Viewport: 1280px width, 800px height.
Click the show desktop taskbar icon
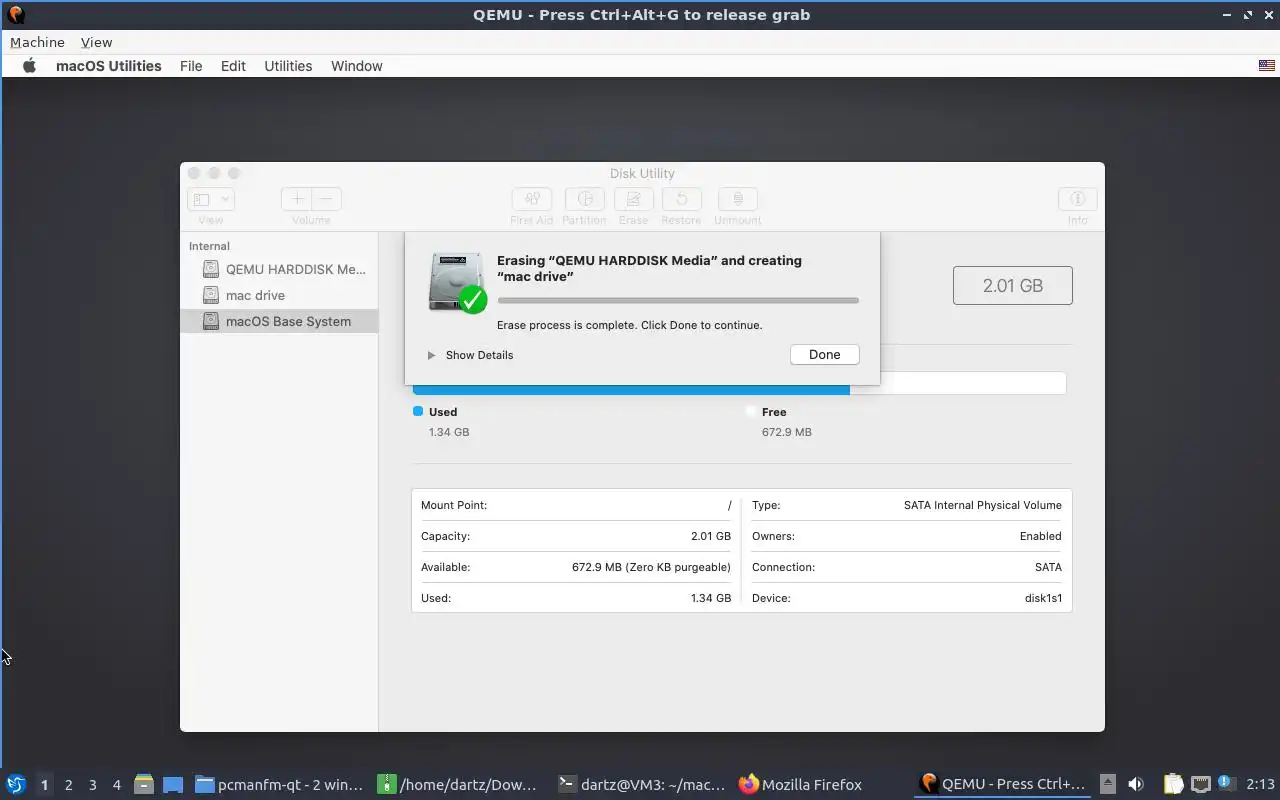click(x=173, y=784)
